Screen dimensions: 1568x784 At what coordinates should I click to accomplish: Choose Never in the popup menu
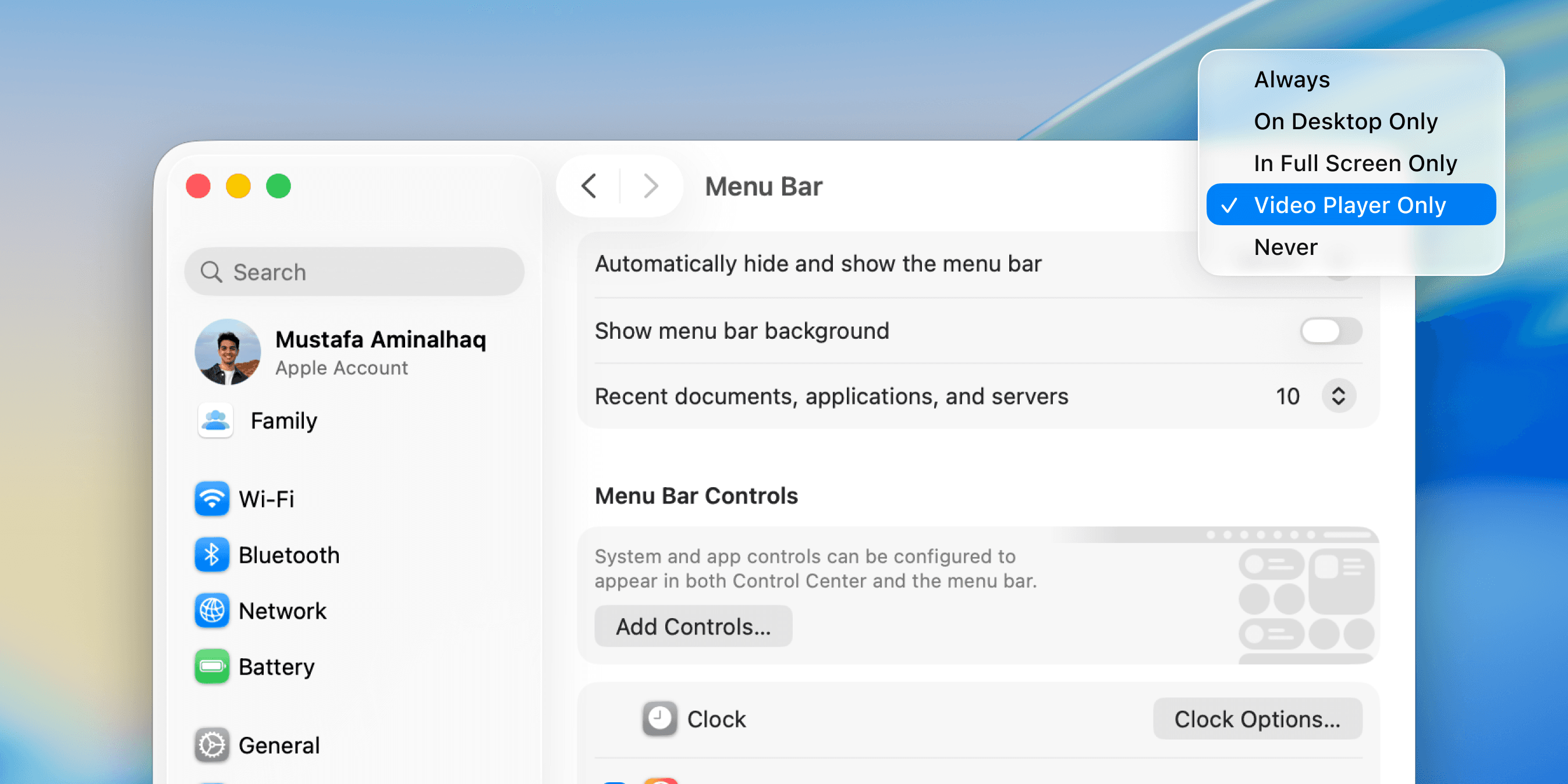1286,247
